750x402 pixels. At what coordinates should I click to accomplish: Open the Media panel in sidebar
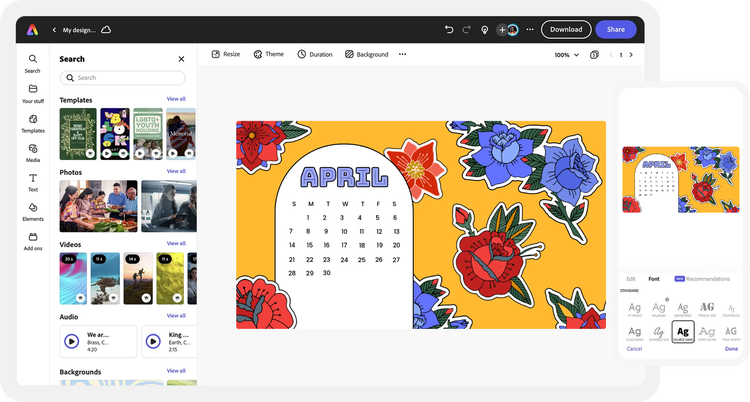tap(33, 153)
